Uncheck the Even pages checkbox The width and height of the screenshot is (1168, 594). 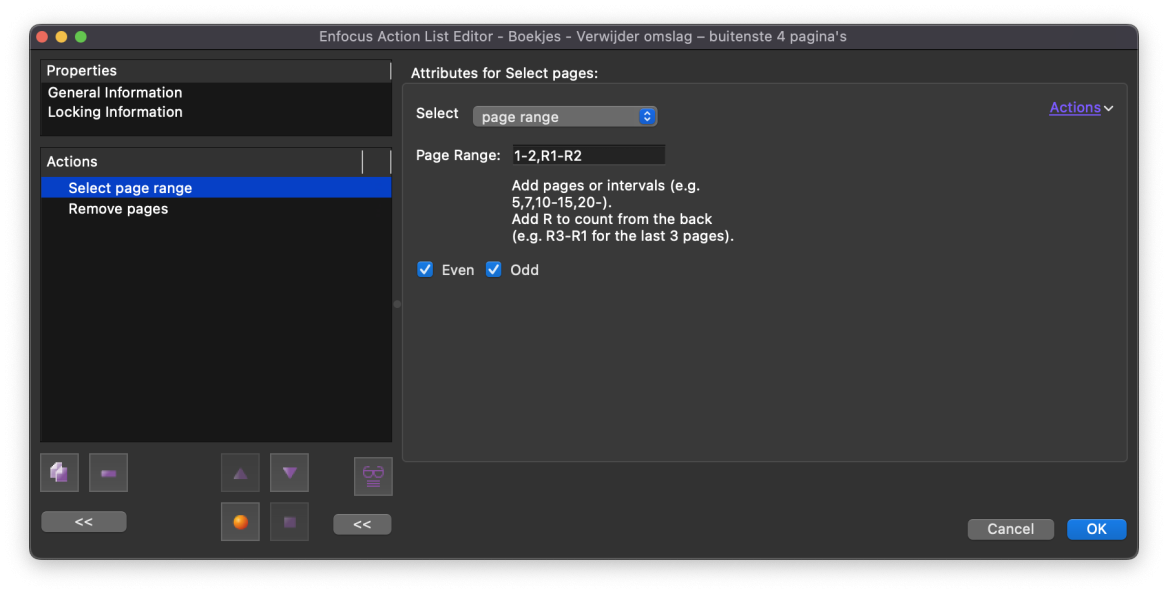(x=425, y=270)
